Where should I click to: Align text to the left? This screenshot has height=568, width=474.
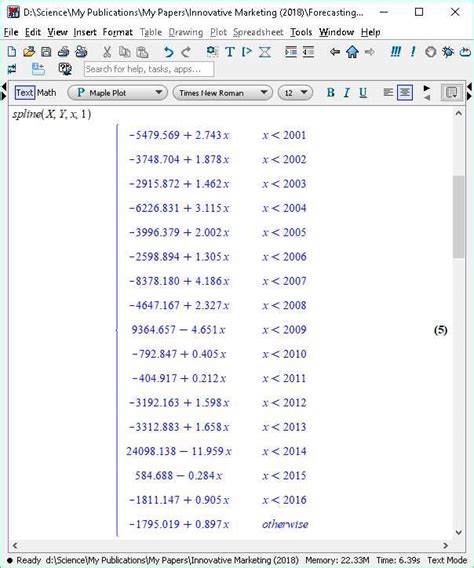pos(388,93)
